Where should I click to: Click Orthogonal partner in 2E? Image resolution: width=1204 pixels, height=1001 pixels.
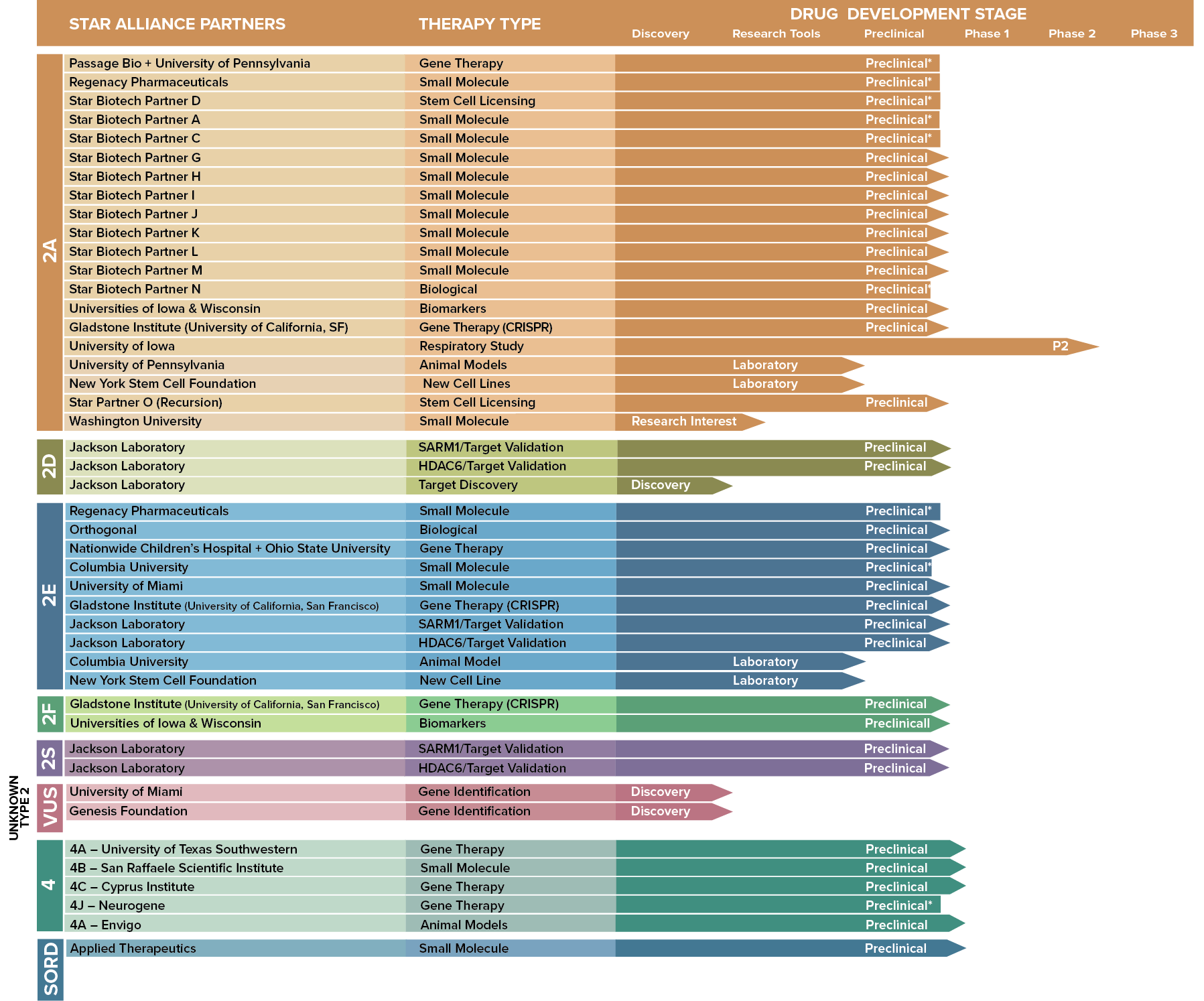[103, 530]
